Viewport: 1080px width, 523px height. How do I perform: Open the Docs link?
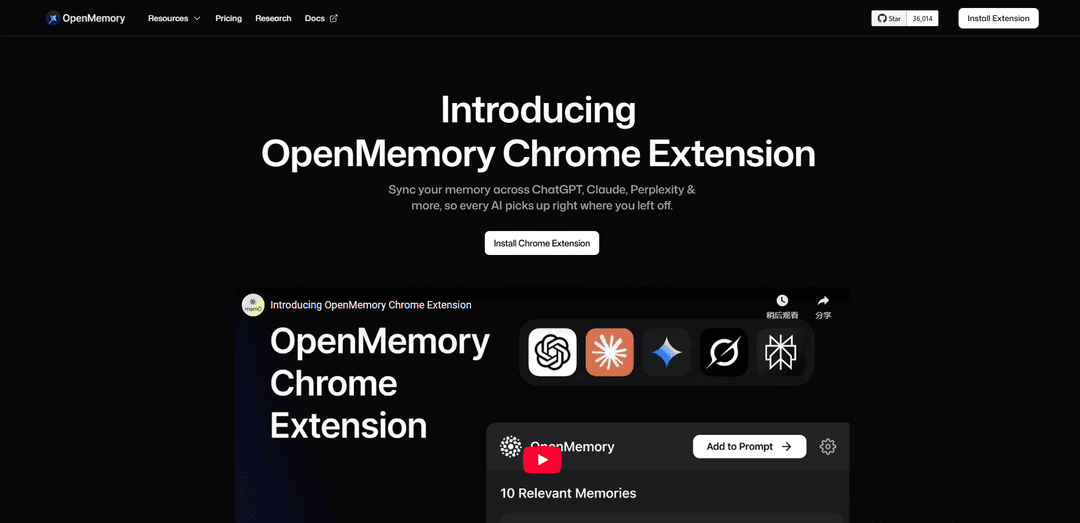point(321,19)
